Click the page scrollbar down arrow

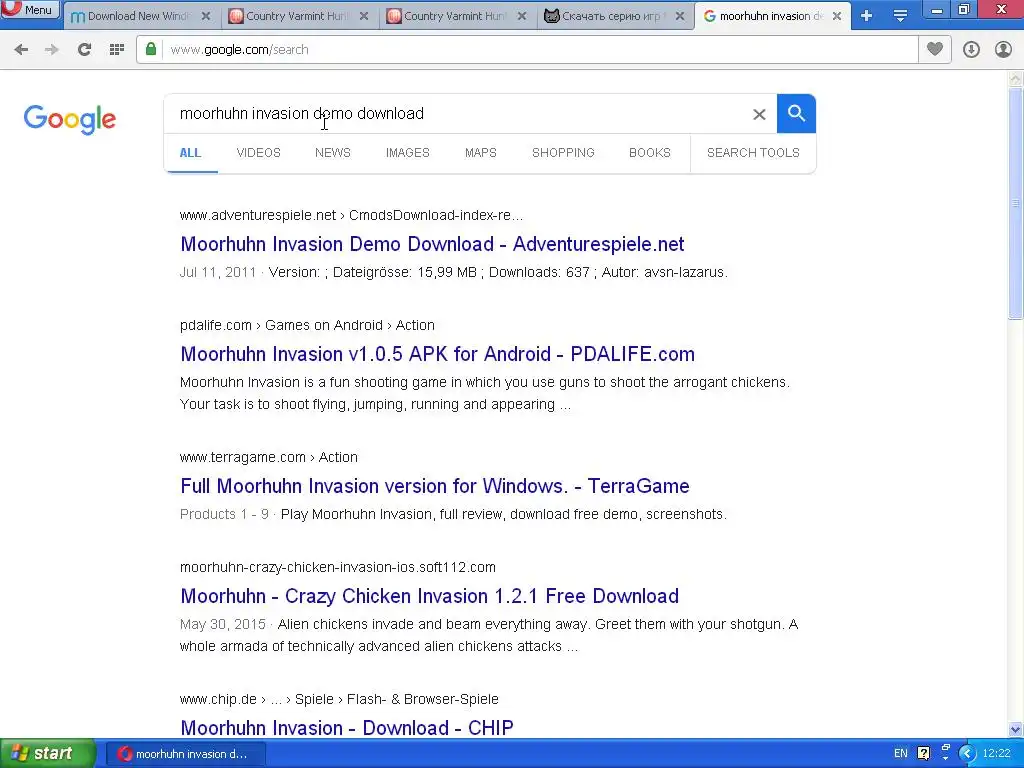pyautogui.click(x=1016, y=729)
